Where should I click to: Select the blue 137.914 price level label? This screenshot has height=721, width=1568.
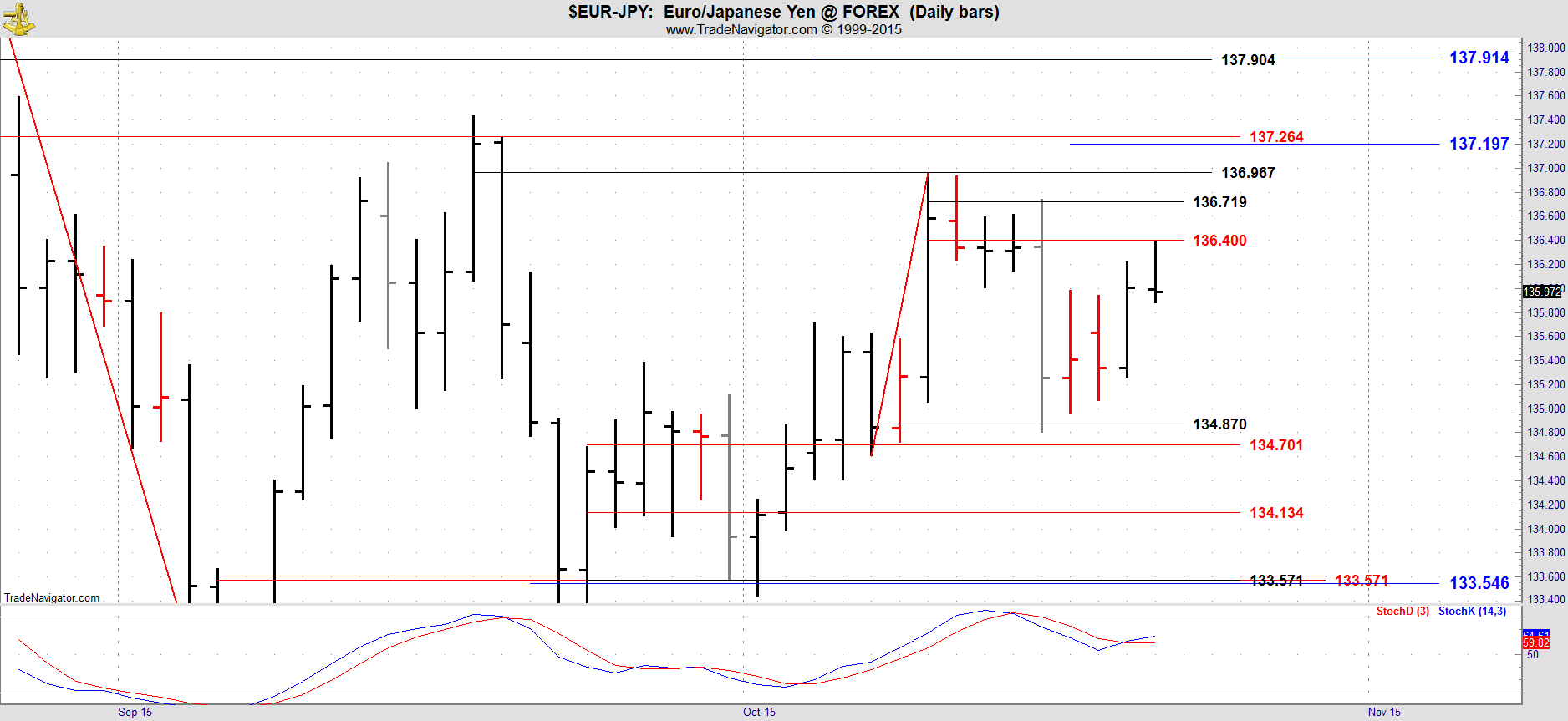tap(1479, 58)
